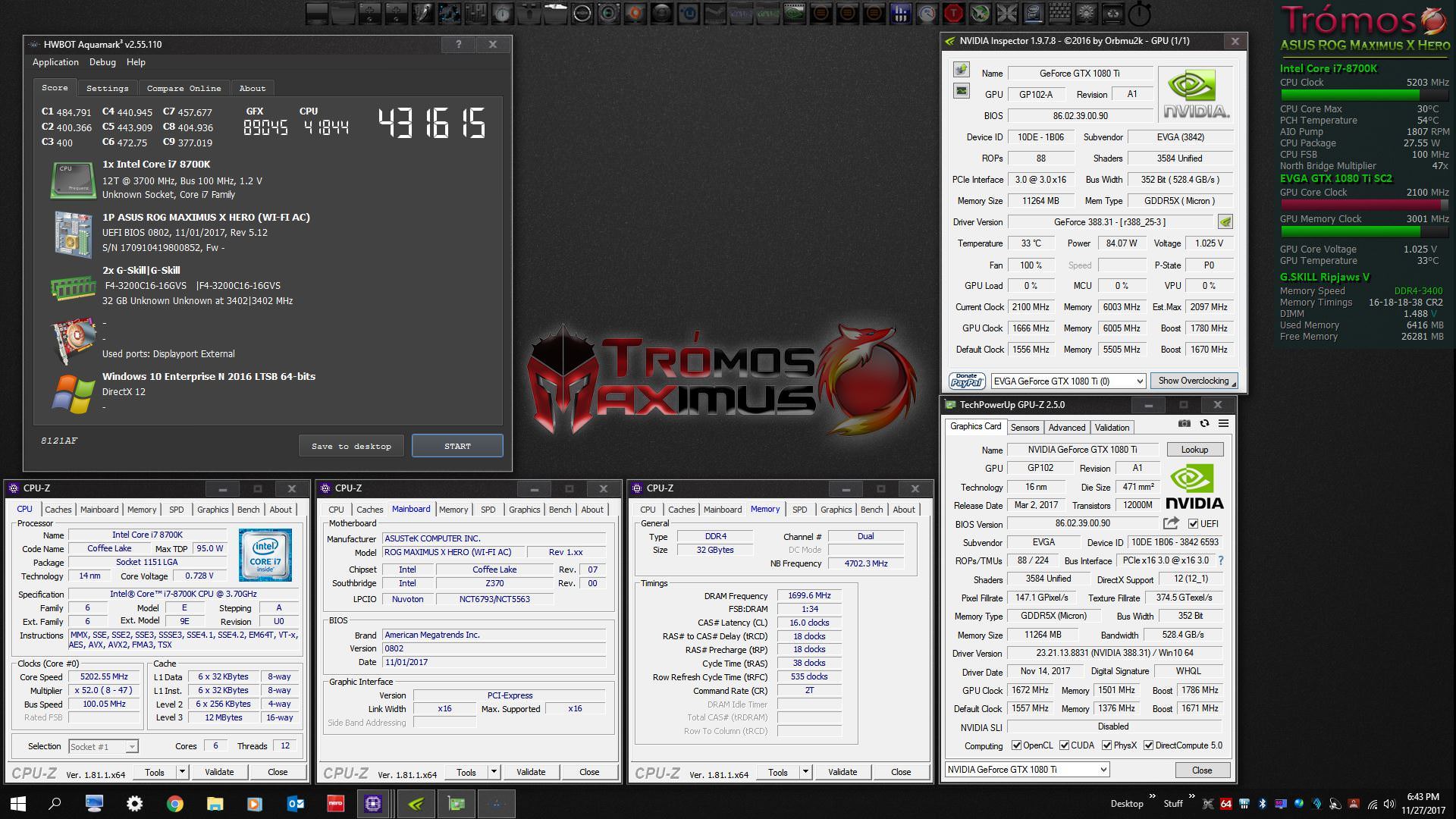1456x819 pixels.
Task: Click the GPU-Z taskbar icon
Action: 457,804
